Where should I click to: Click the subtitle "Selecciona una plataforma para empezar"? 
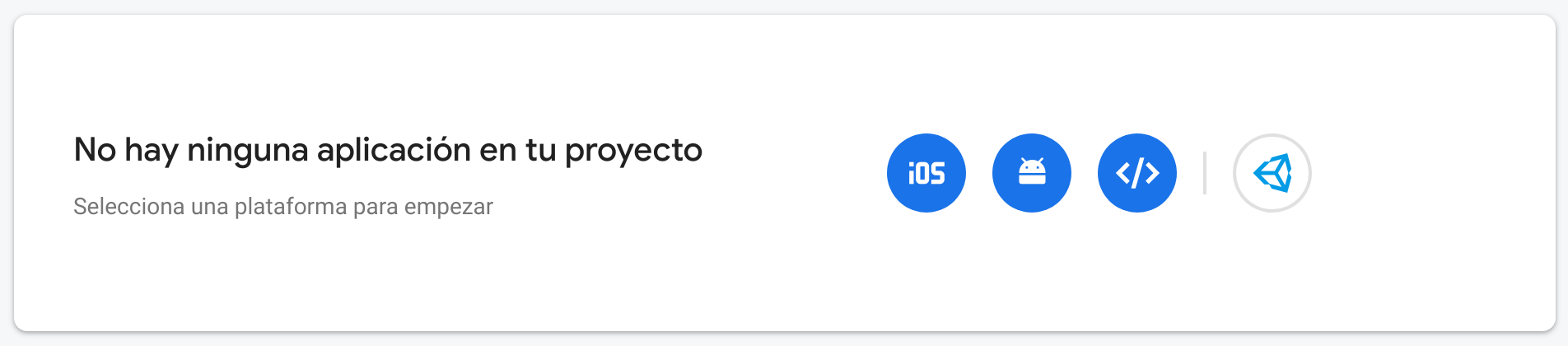click(x=283, y=206)
